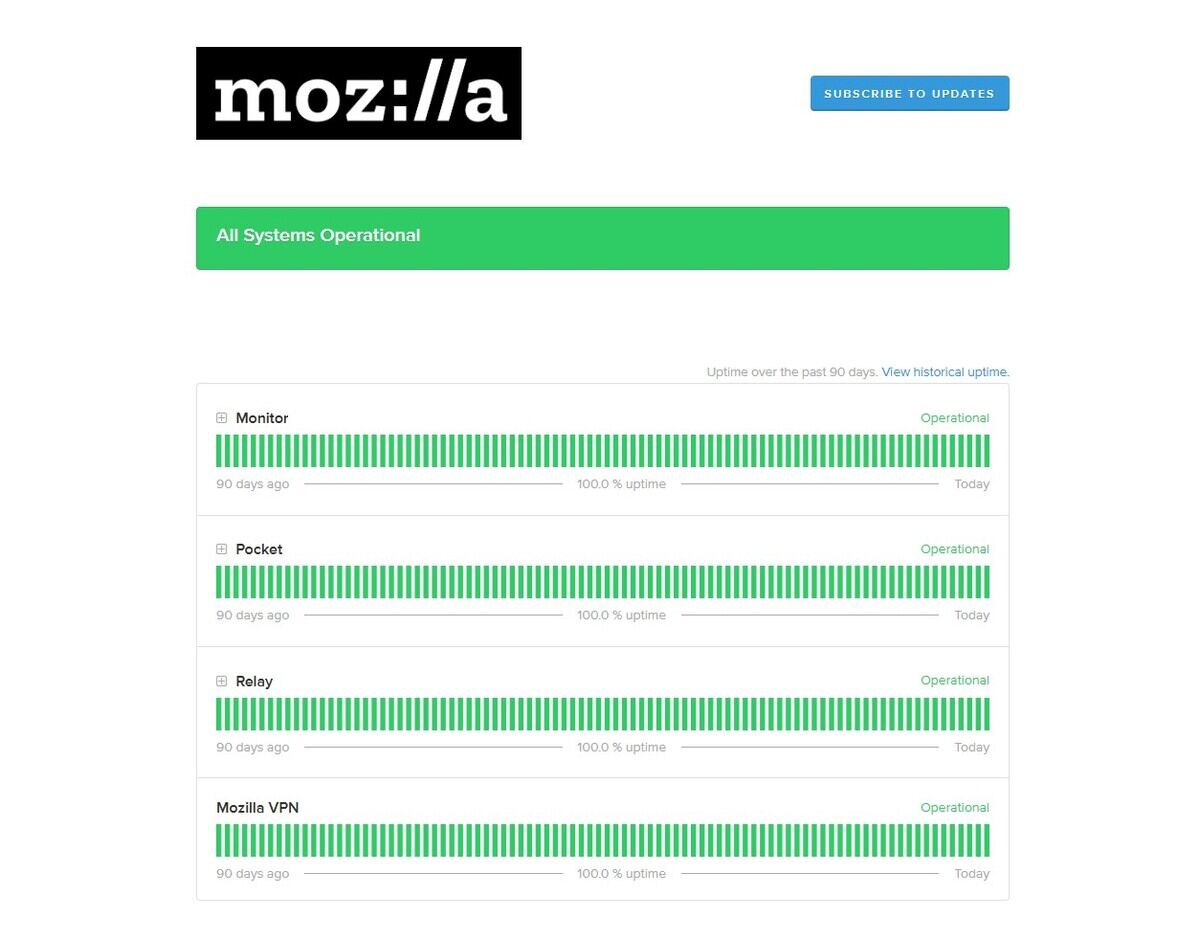The image size is (1200, 940).
Task: Click the Relay component name
Action: click(x=254, y=681)
